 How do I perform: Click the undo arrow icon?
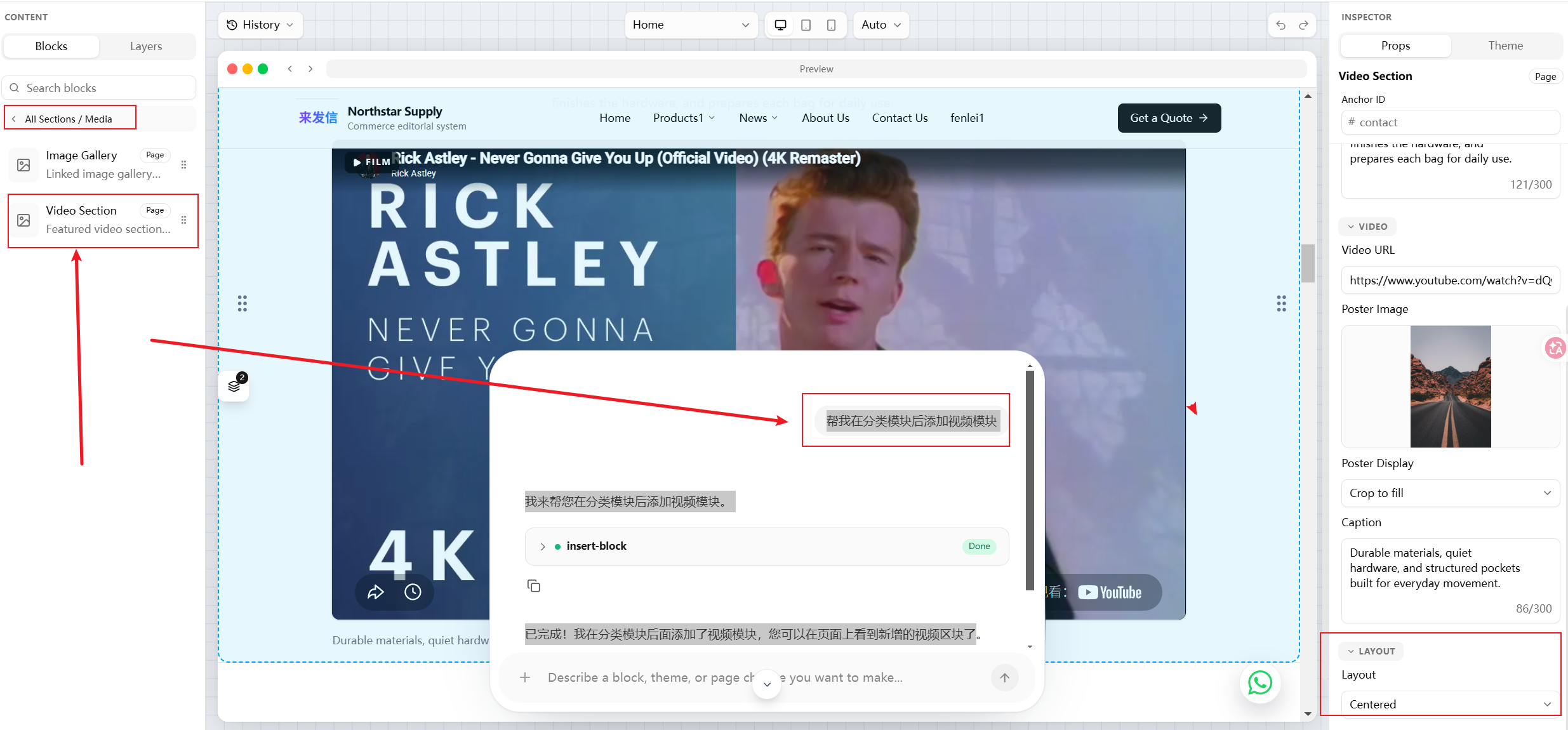pos(1280,25)
